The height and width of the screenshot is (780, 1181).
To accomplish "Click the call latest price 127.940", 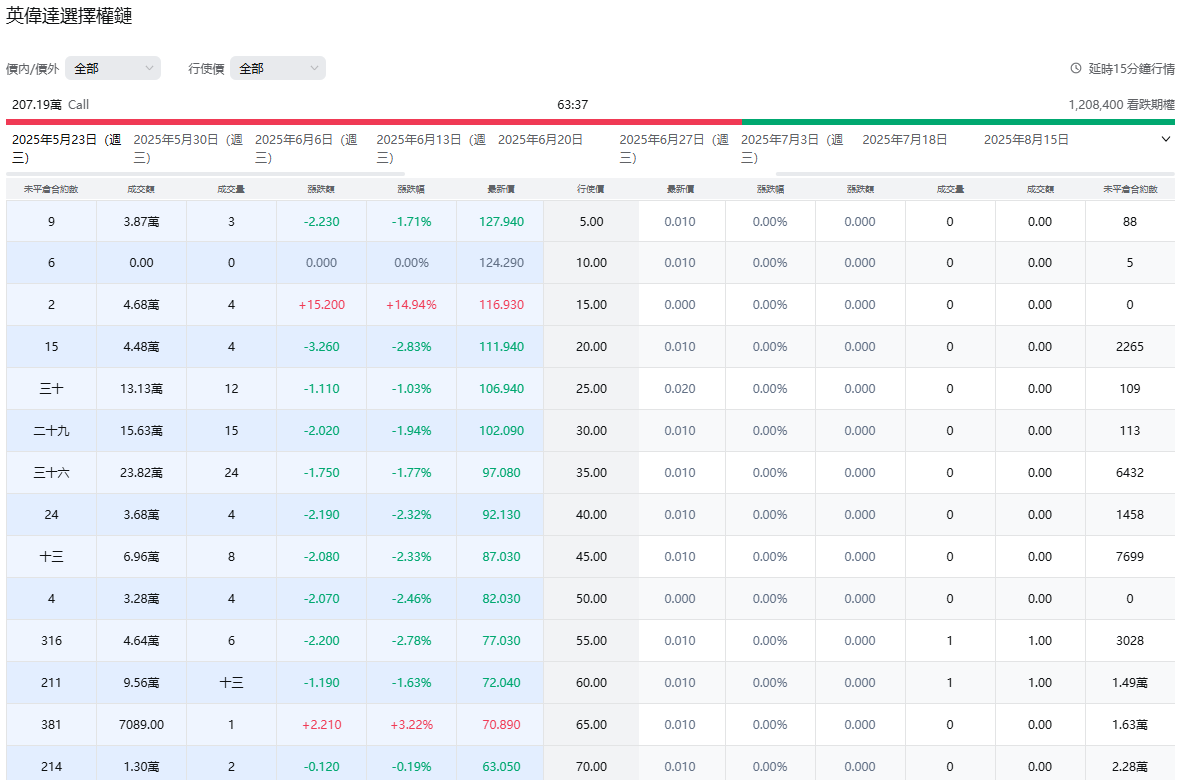I will pos(501,221).
